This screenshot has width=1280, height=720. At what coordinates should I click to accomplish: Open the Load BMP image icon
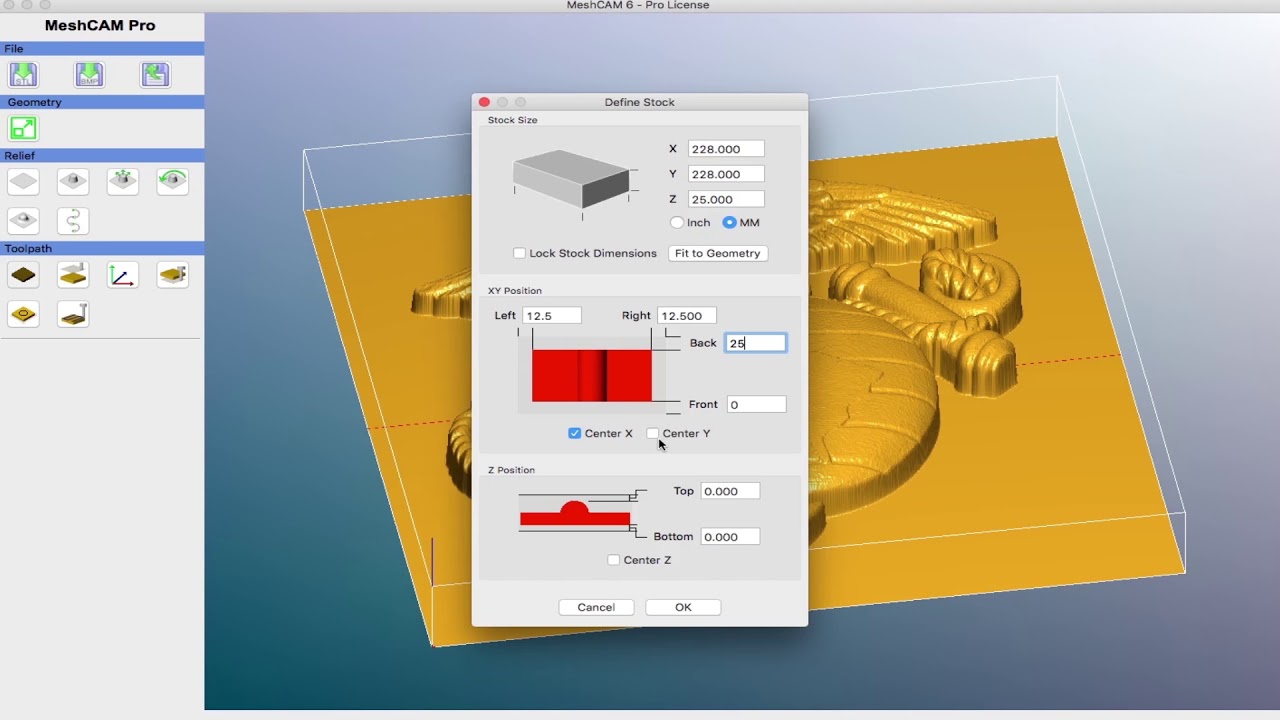pyautogui.click(x=89, y=75)
